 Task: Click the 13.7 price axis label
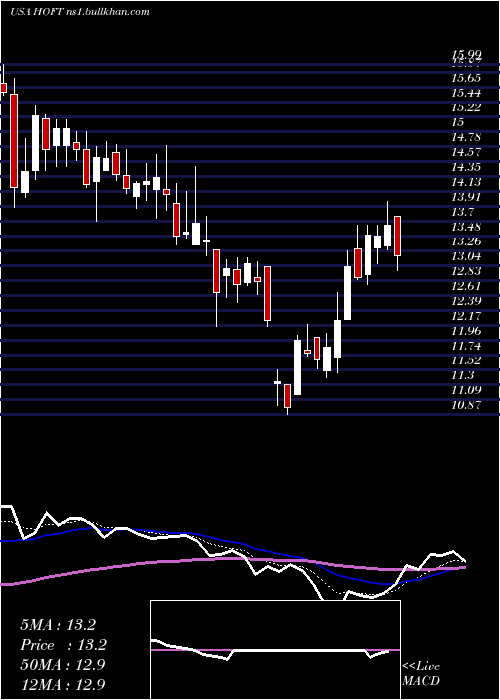(462, 212)
